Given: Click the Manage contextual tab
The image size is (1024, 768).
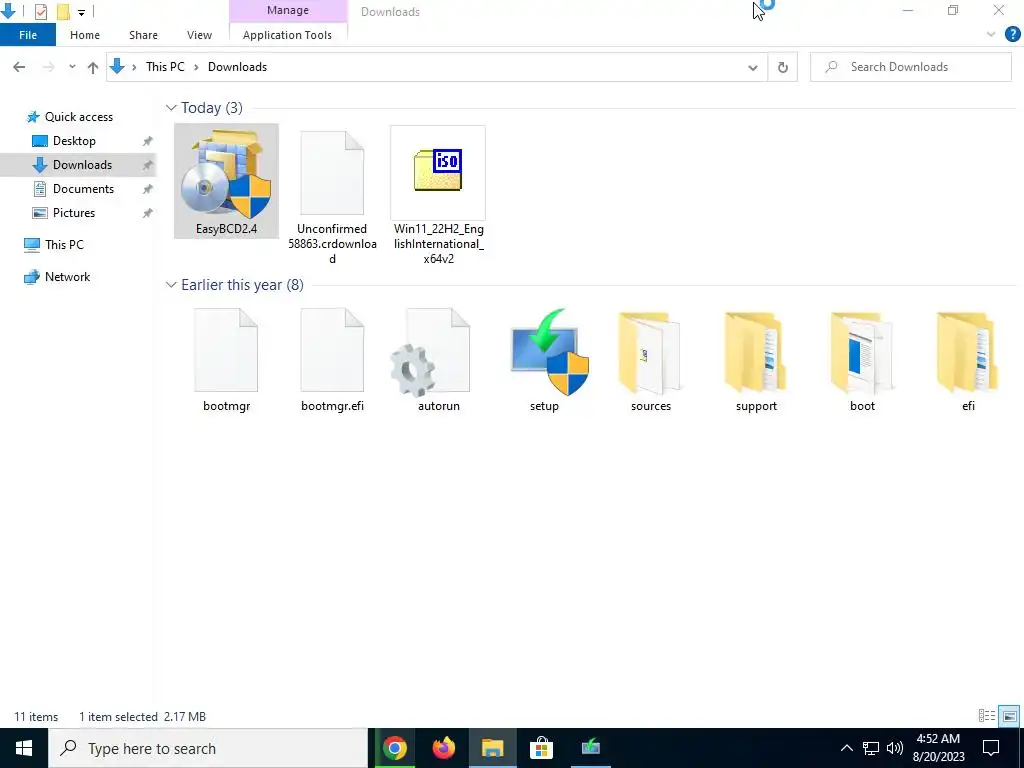Looking at the screenshot, I should (288, 10).
